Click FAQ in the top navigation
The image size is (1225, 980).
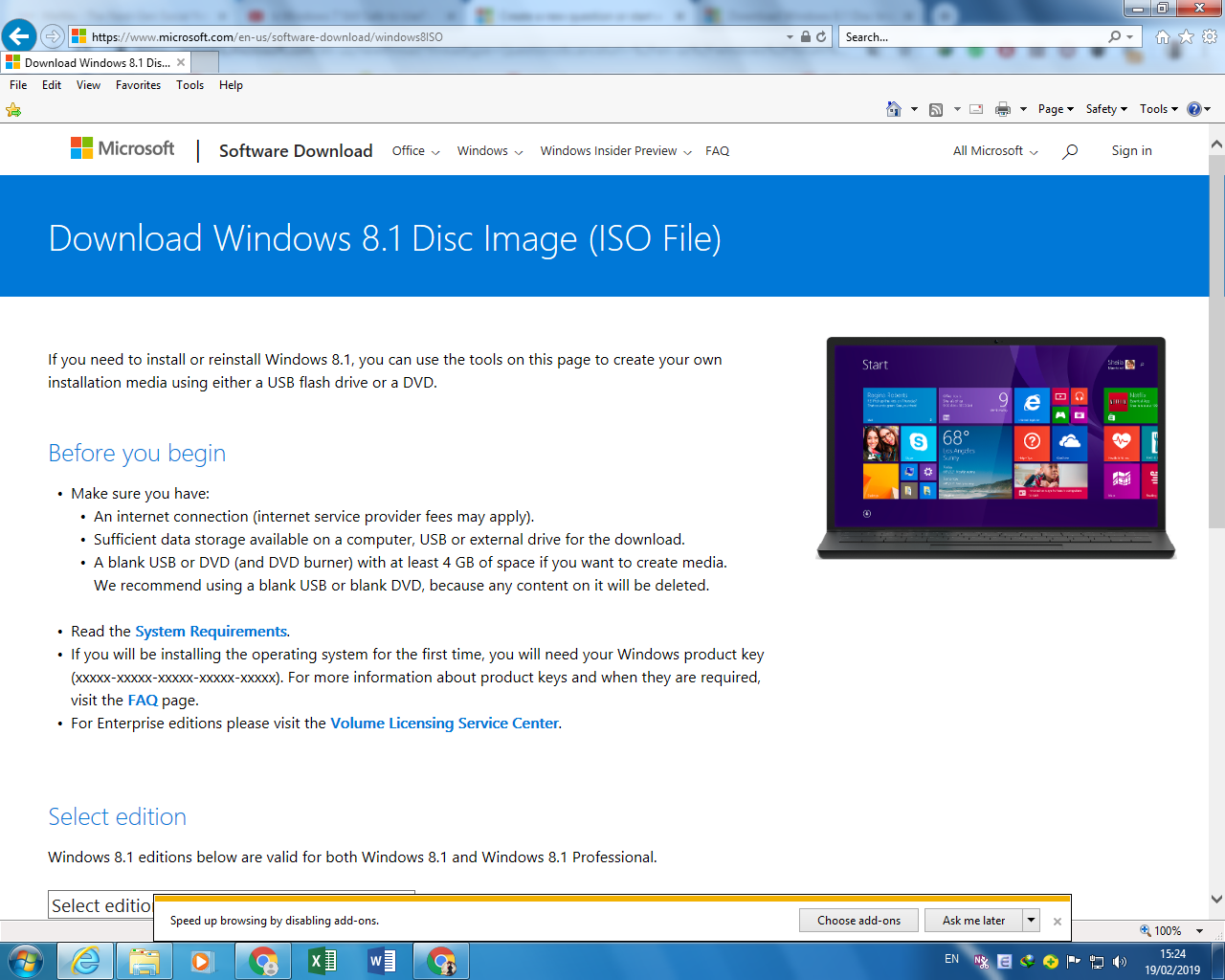click(717, 151)
